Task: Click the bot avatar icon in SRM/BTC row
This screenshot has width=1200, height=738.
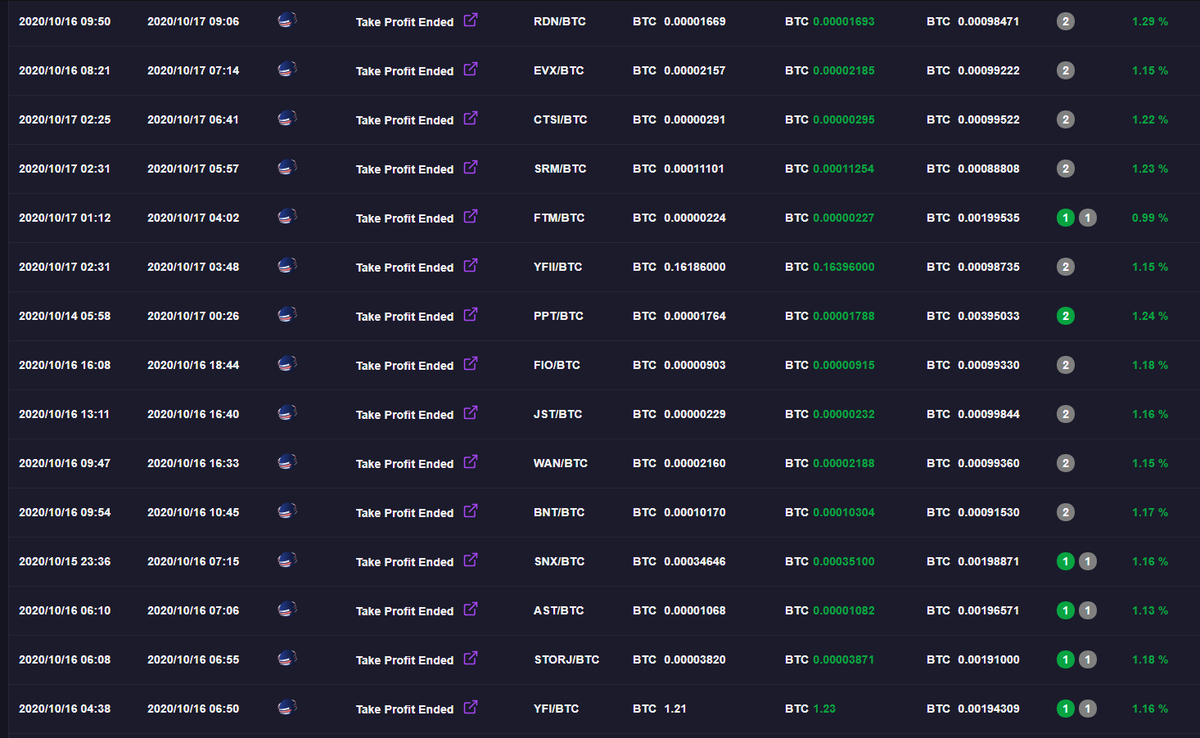Action: pos(287,167)
